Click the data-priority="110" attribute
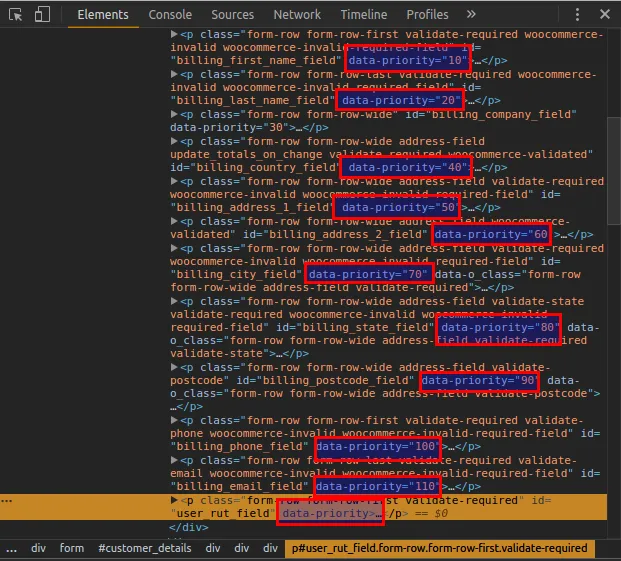Viewport: 621px width, 561px height. tap(378, 486)
